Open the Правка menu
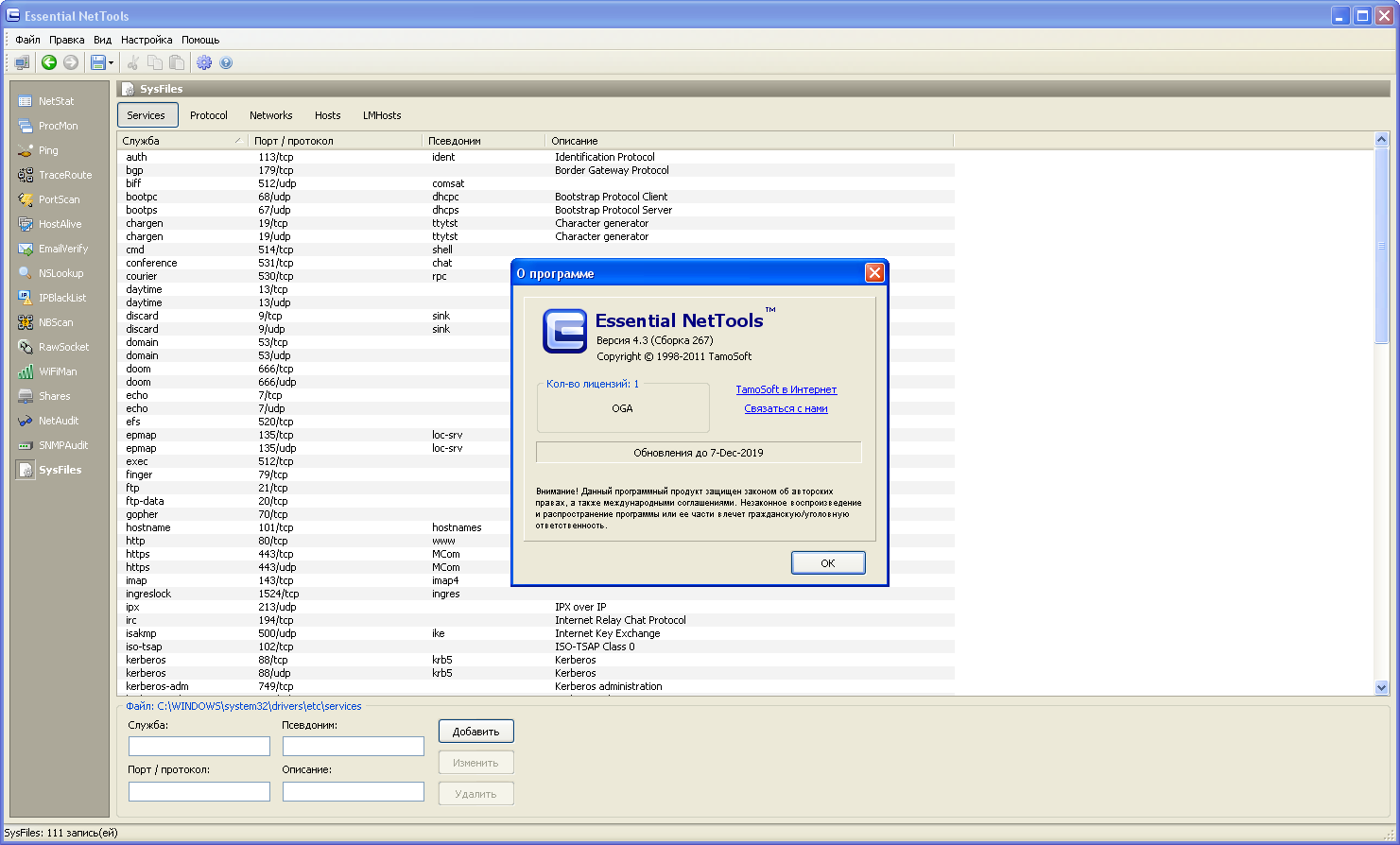 pyautogui.click(x=67, y=40)
